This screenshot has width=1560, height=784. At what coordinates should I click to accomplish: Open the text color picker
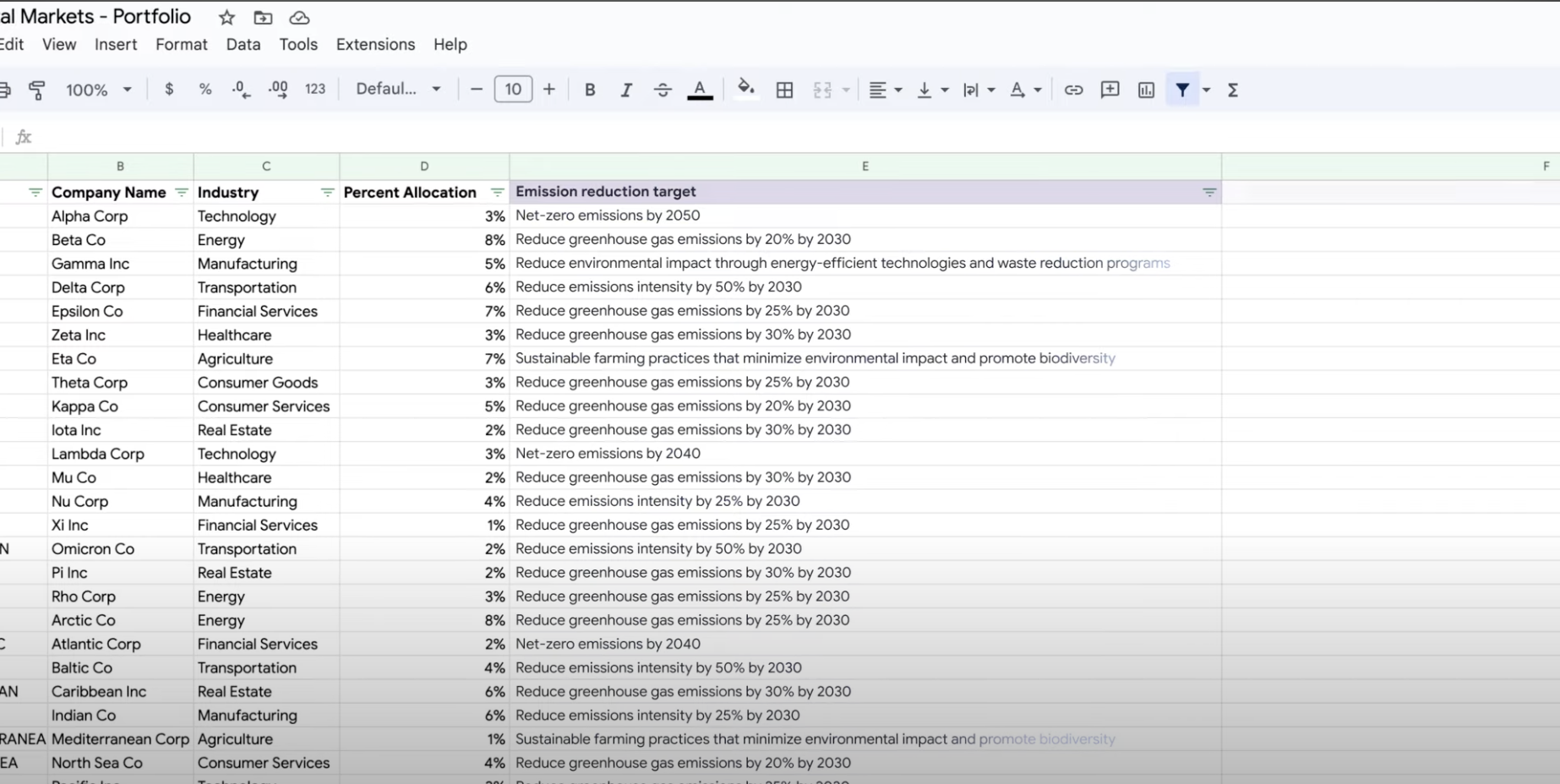700,89
